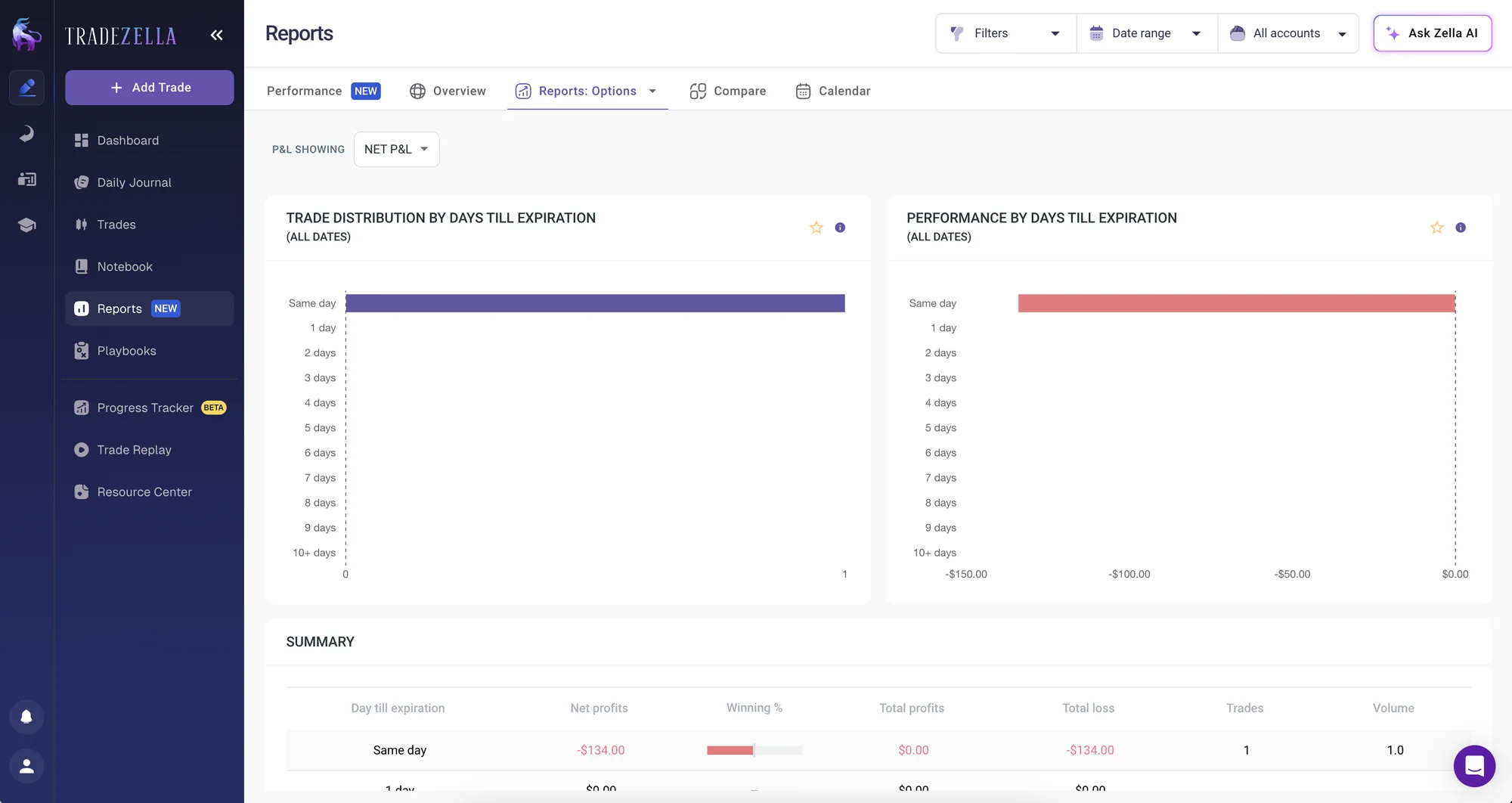Click the Ask Zella AI button

coord(1433,33)
